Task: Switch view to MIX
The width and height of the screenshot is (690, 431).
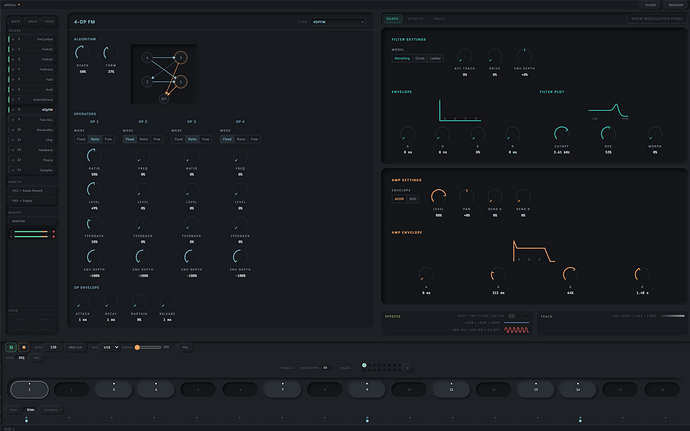Action: click(37, 358)
